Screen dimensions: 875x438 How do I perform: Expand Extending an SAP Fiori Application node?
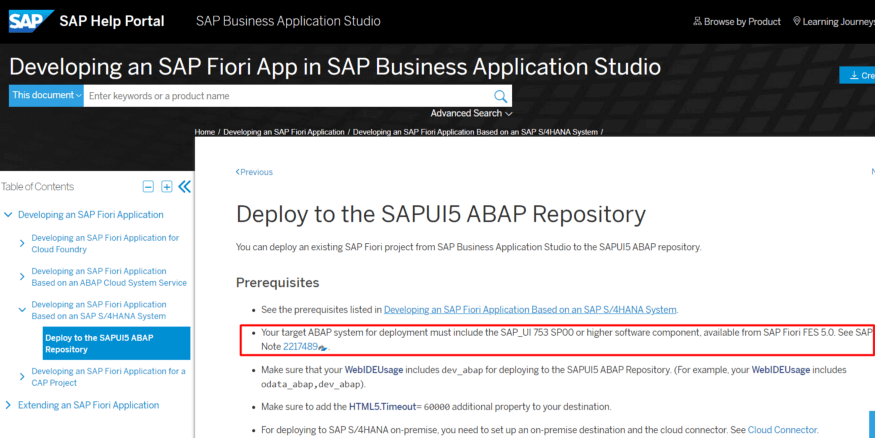(x=8, y=405)
